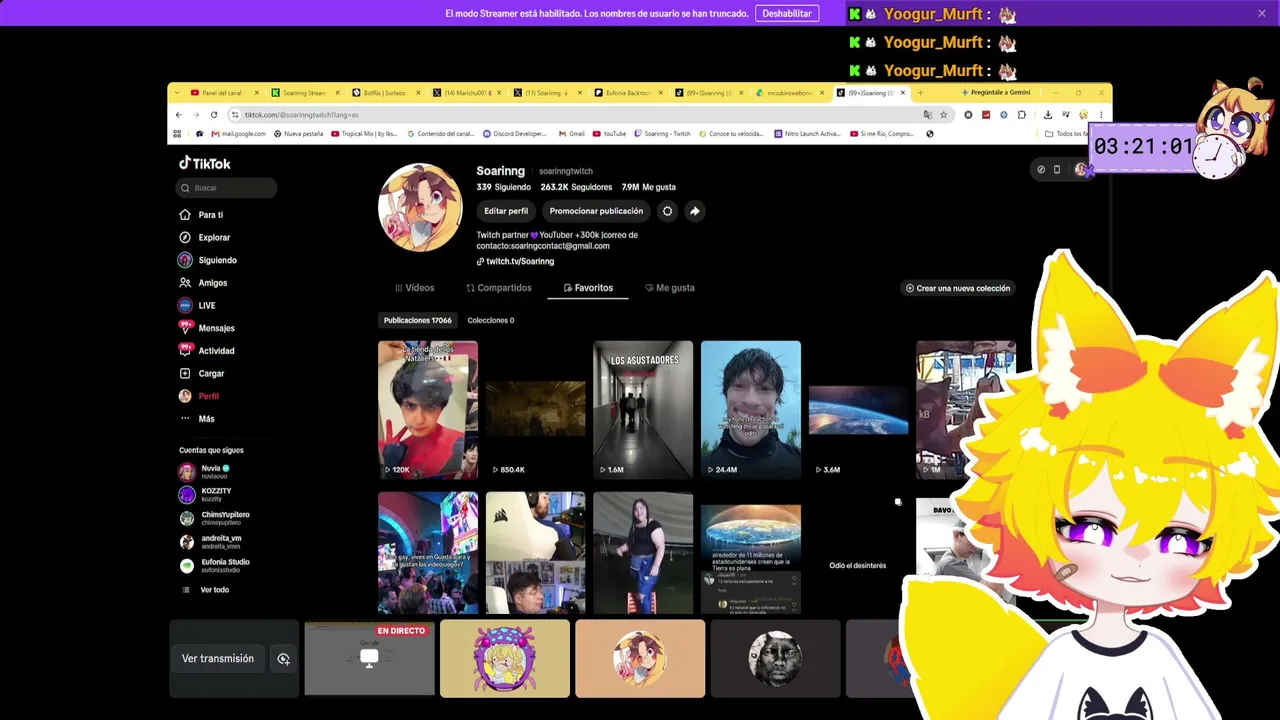Open the 3.6M views Earth video
1280x720 pixels.
click(858, 410)
